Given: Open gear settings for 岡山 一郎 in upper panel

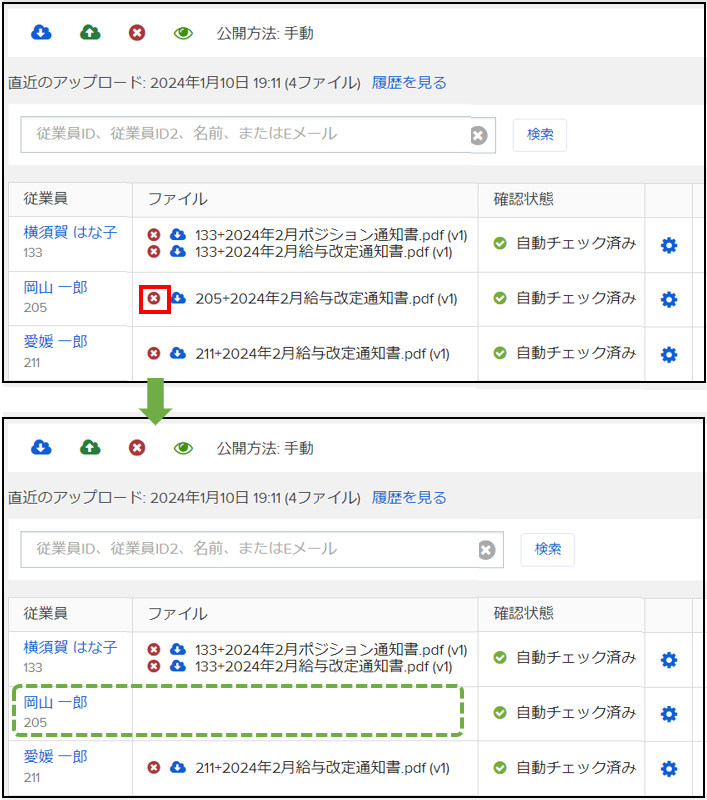Looking at the screenshot, I should point(669,299).
